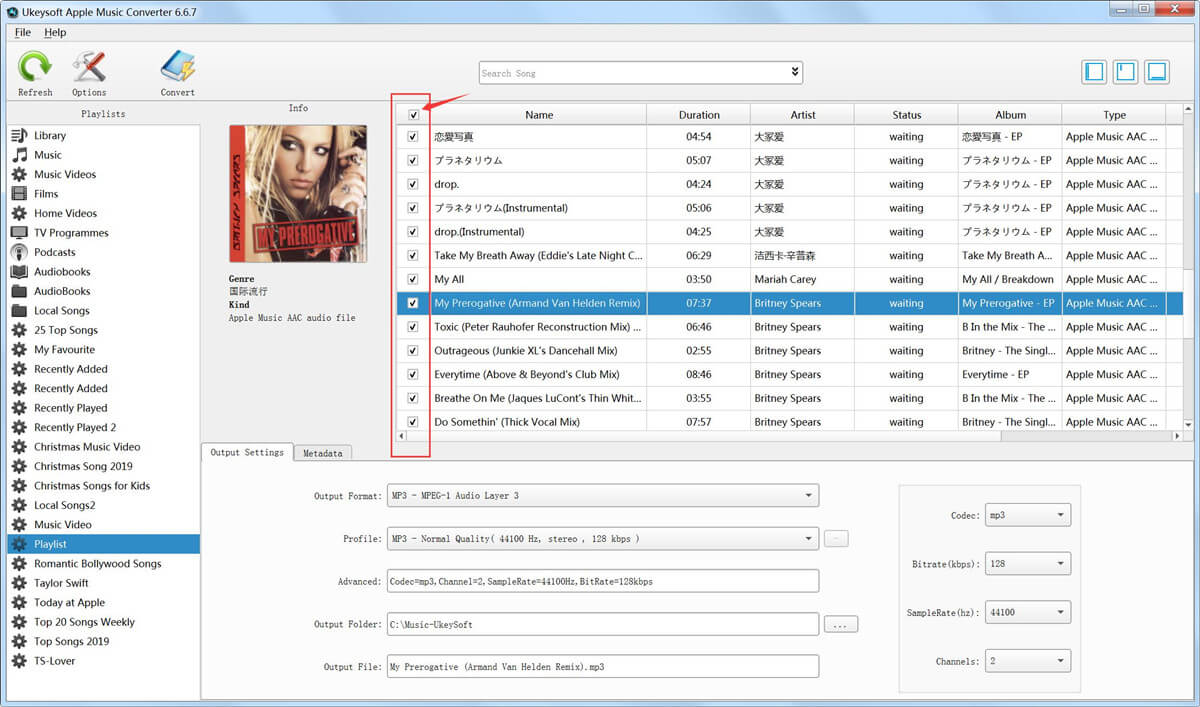Uncheck the Outrageous (Junkie XL) checkbox
The image size is (1200, 707).
[413, 351]
